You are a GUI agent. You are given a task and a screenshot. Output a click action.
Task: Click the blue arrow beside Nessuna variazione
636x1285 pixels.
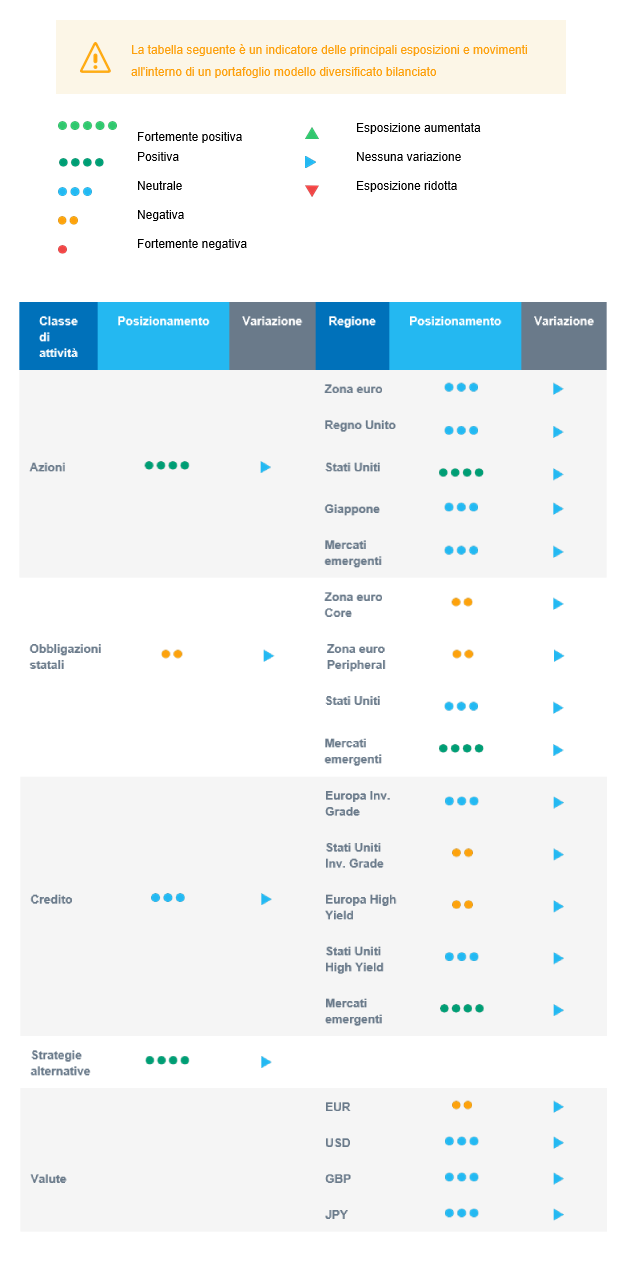(x=311, y=162)
